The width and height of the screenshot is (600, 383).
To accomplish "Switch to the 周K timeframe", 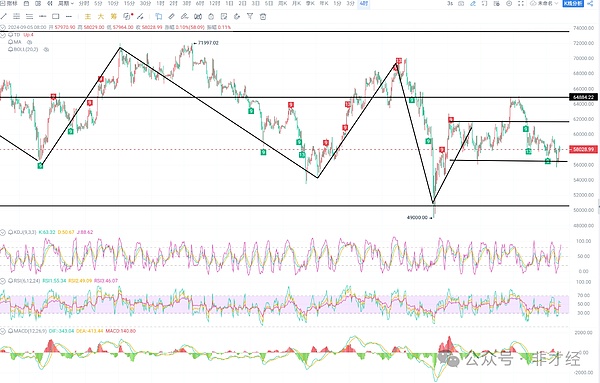I will coord(283,3).
